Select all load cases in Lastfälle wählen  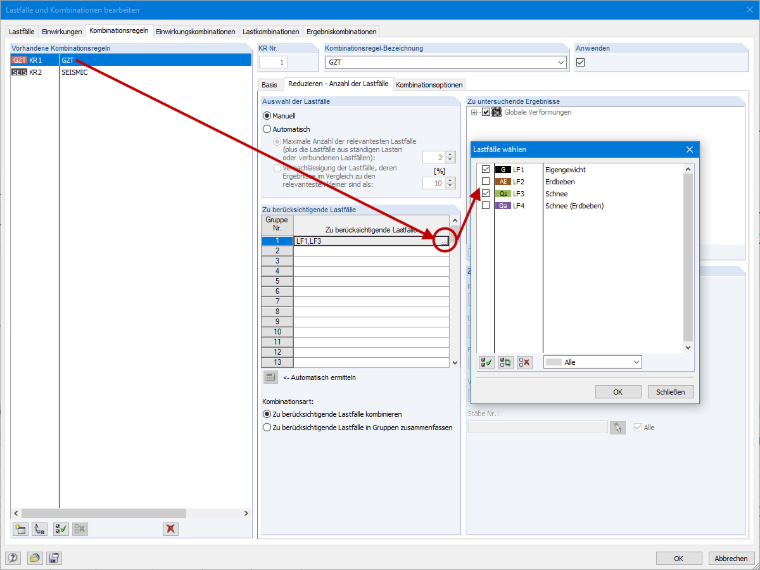487,362
